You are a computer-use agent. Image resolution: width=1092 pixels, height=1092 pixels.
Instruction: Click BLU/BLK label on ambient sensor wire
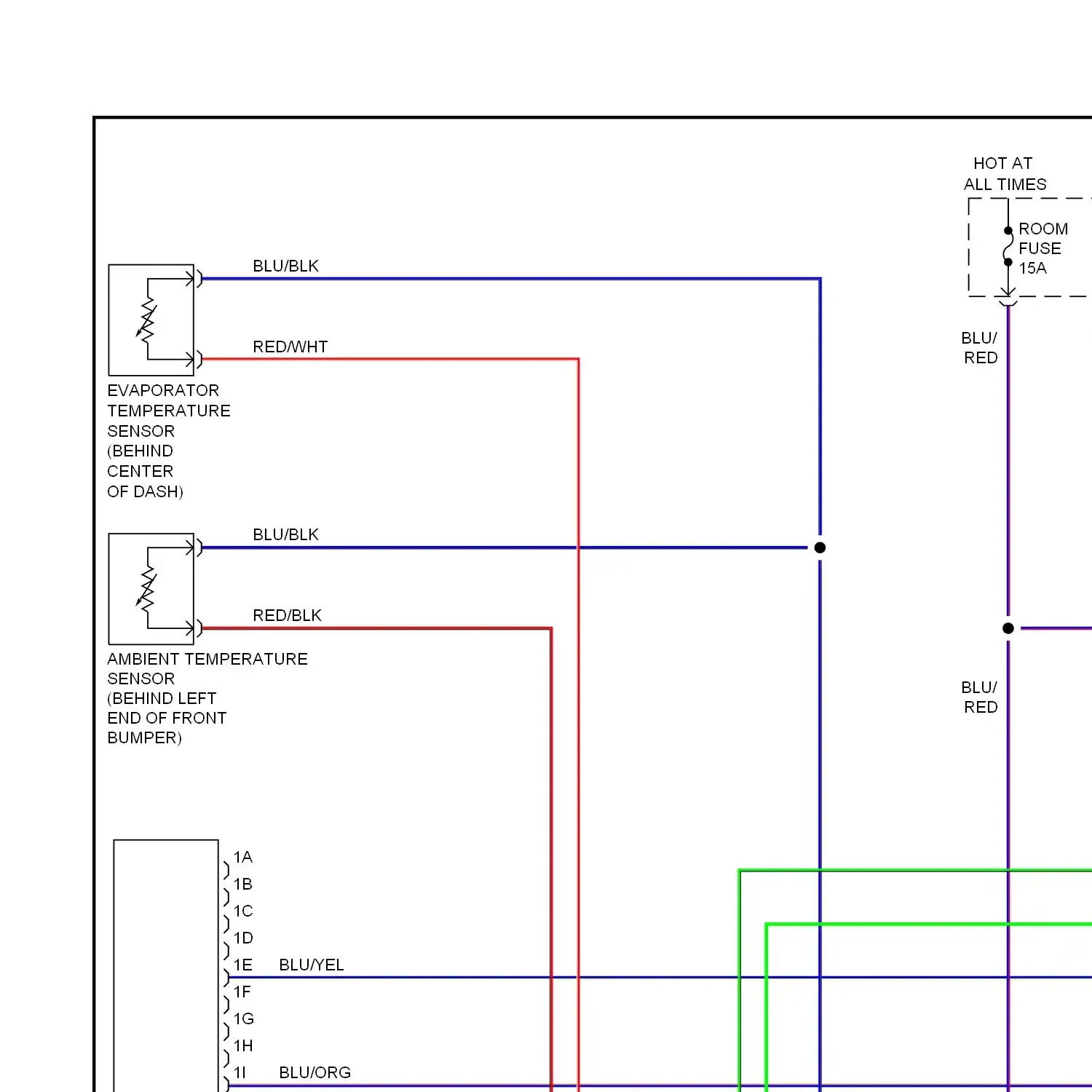pyautogui.click(x=285, y=534)
